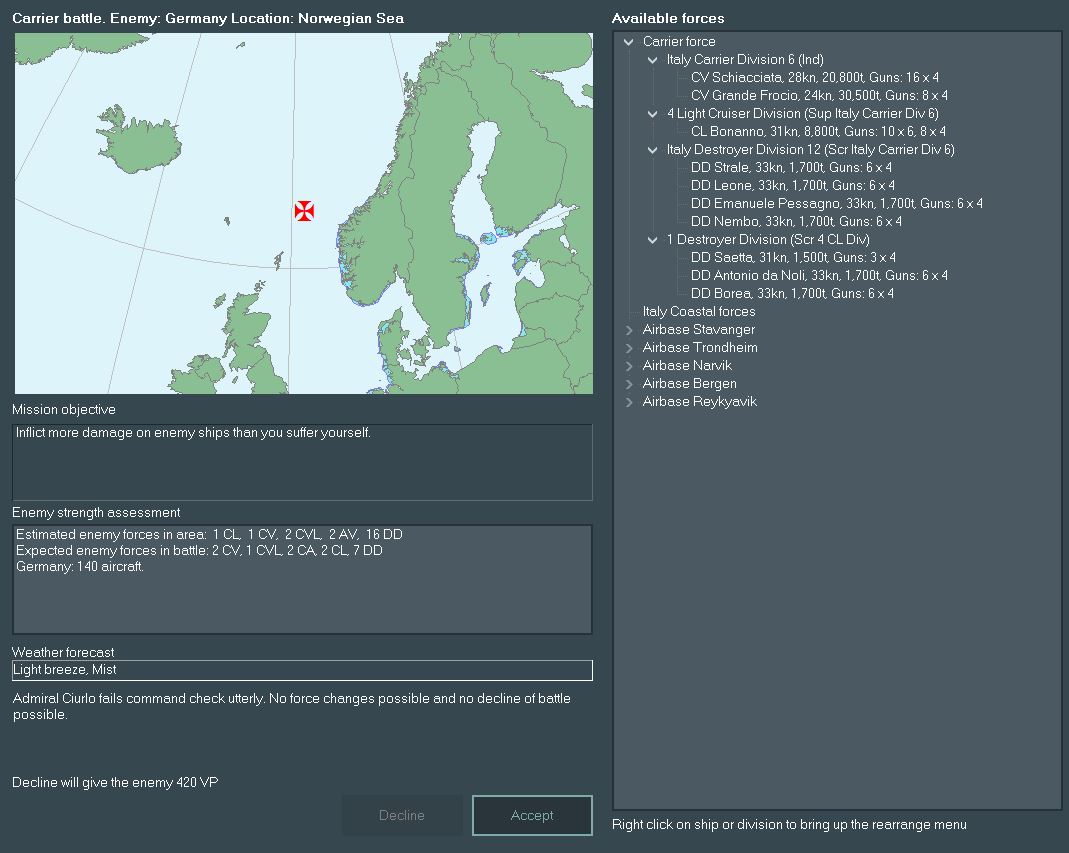Expand Airbase Bergen node
The image size is (1069, 853).
[x=629, y=384]
